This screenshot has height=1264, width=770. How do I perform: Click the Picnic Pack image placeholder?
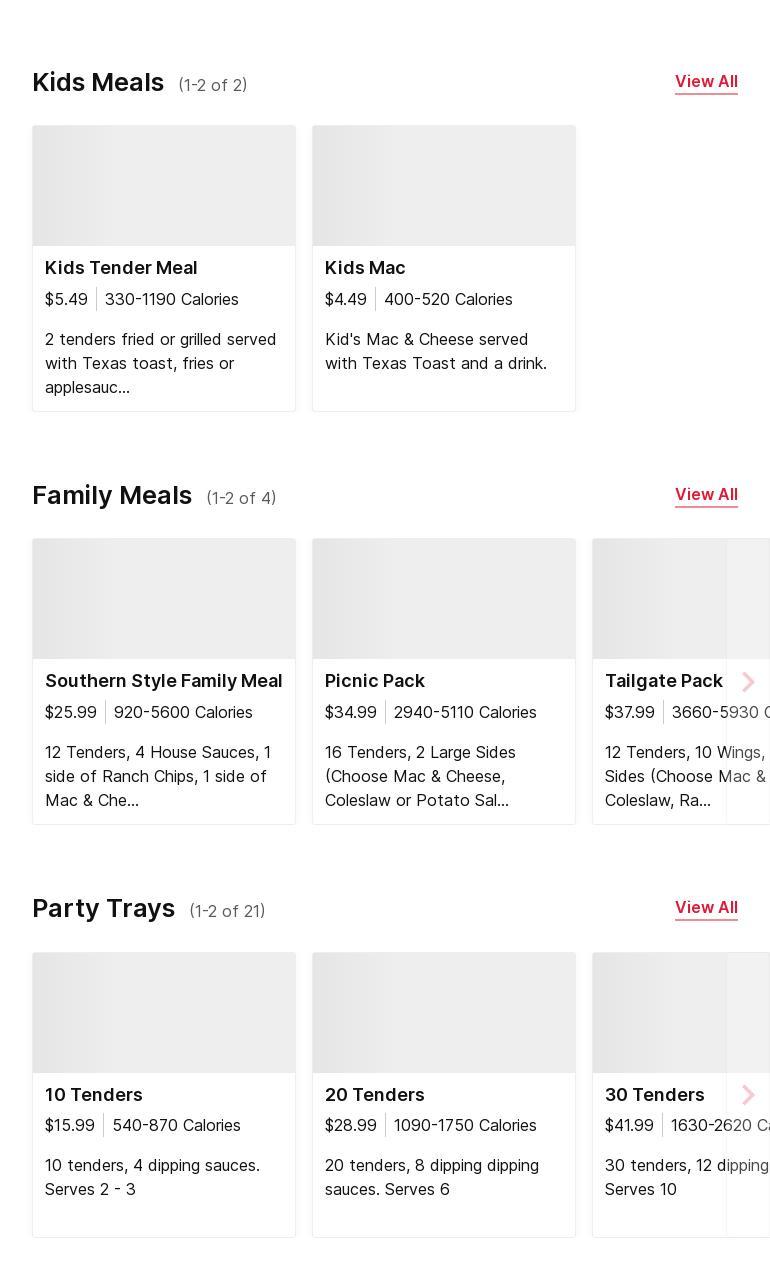click(444, 599)
